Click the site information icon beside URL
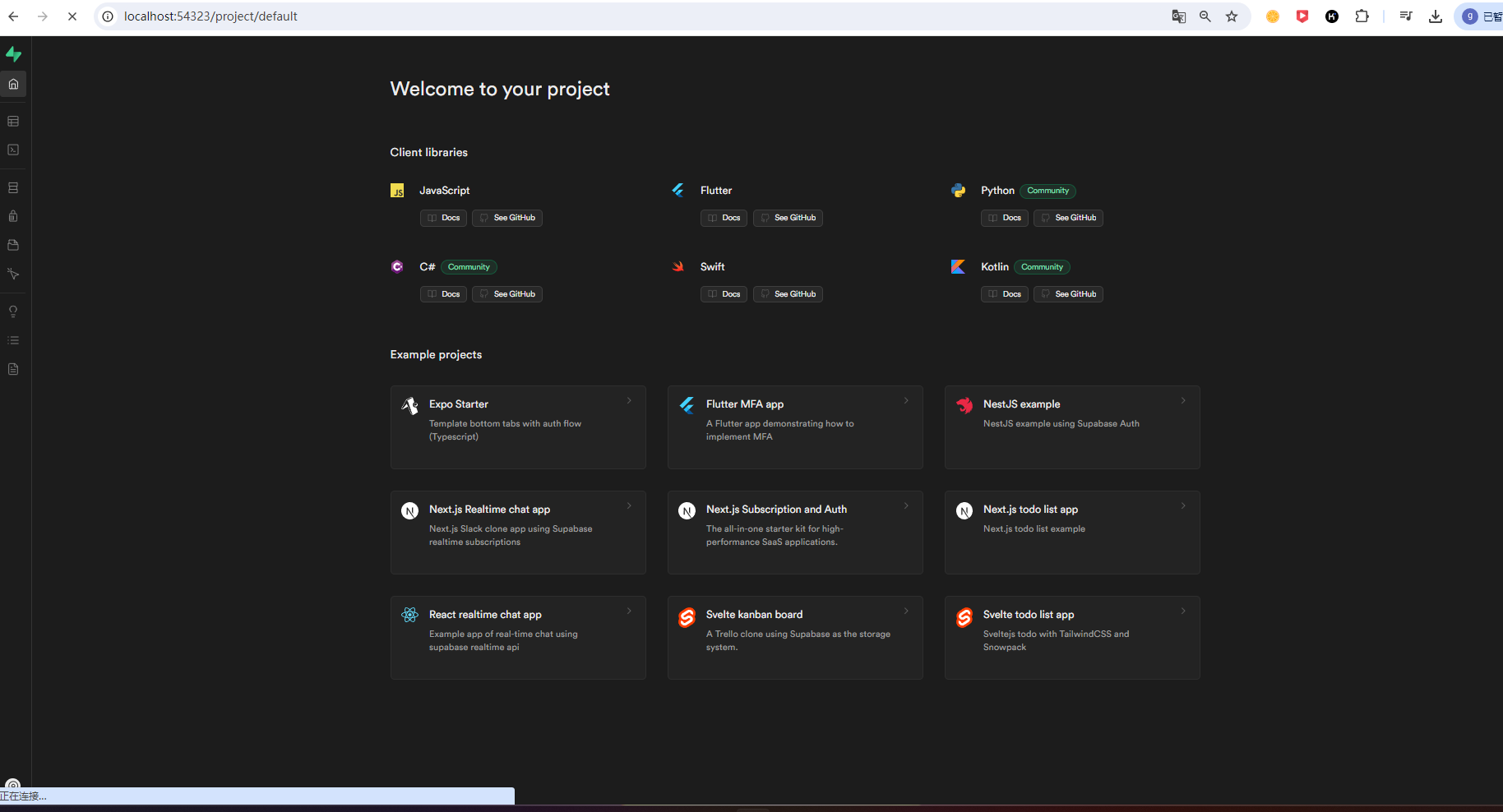 [x=108, y=16]
